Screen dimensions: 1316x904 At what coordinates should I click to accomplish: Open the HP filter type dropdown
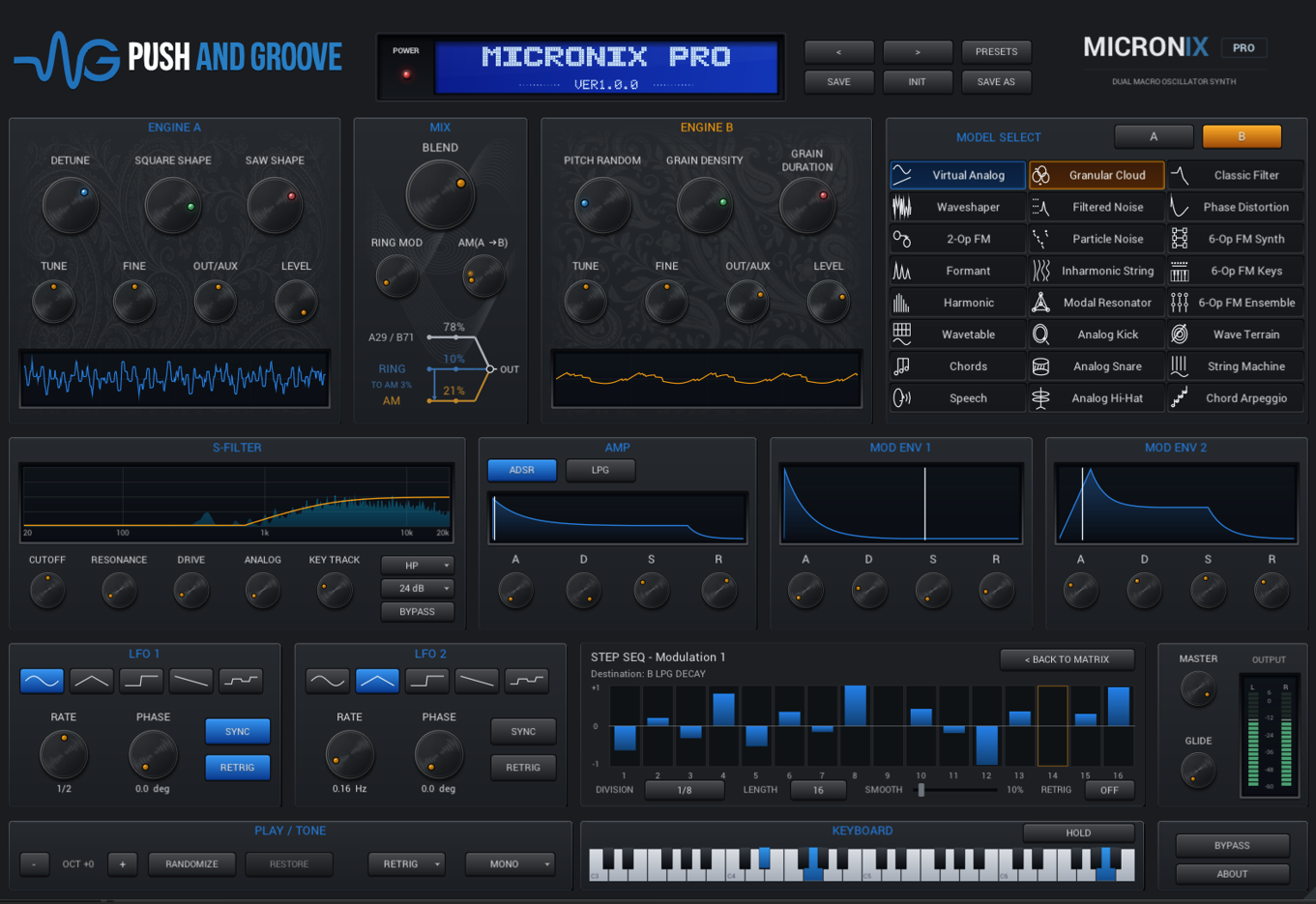pos(417,566)
